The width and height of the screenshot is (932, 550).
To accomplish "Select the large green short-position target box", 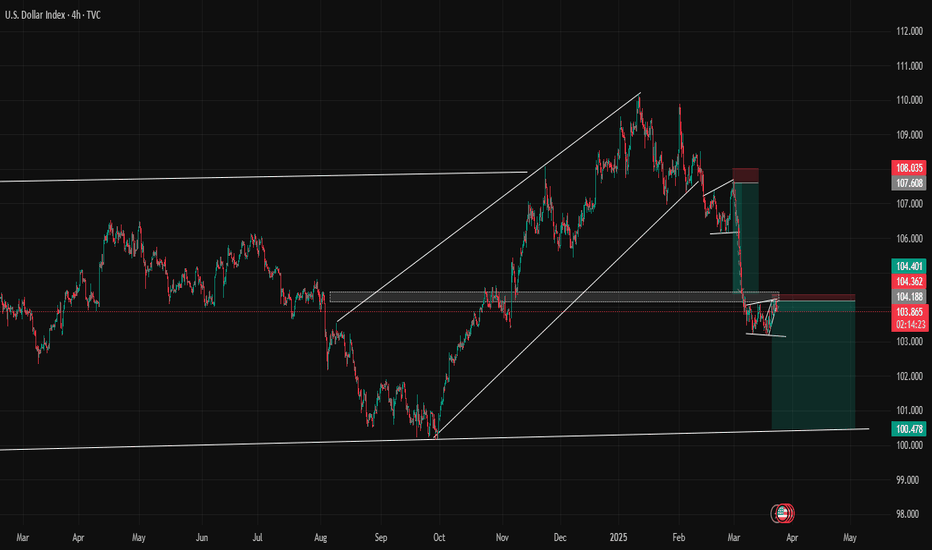I will tap(813, 364).
